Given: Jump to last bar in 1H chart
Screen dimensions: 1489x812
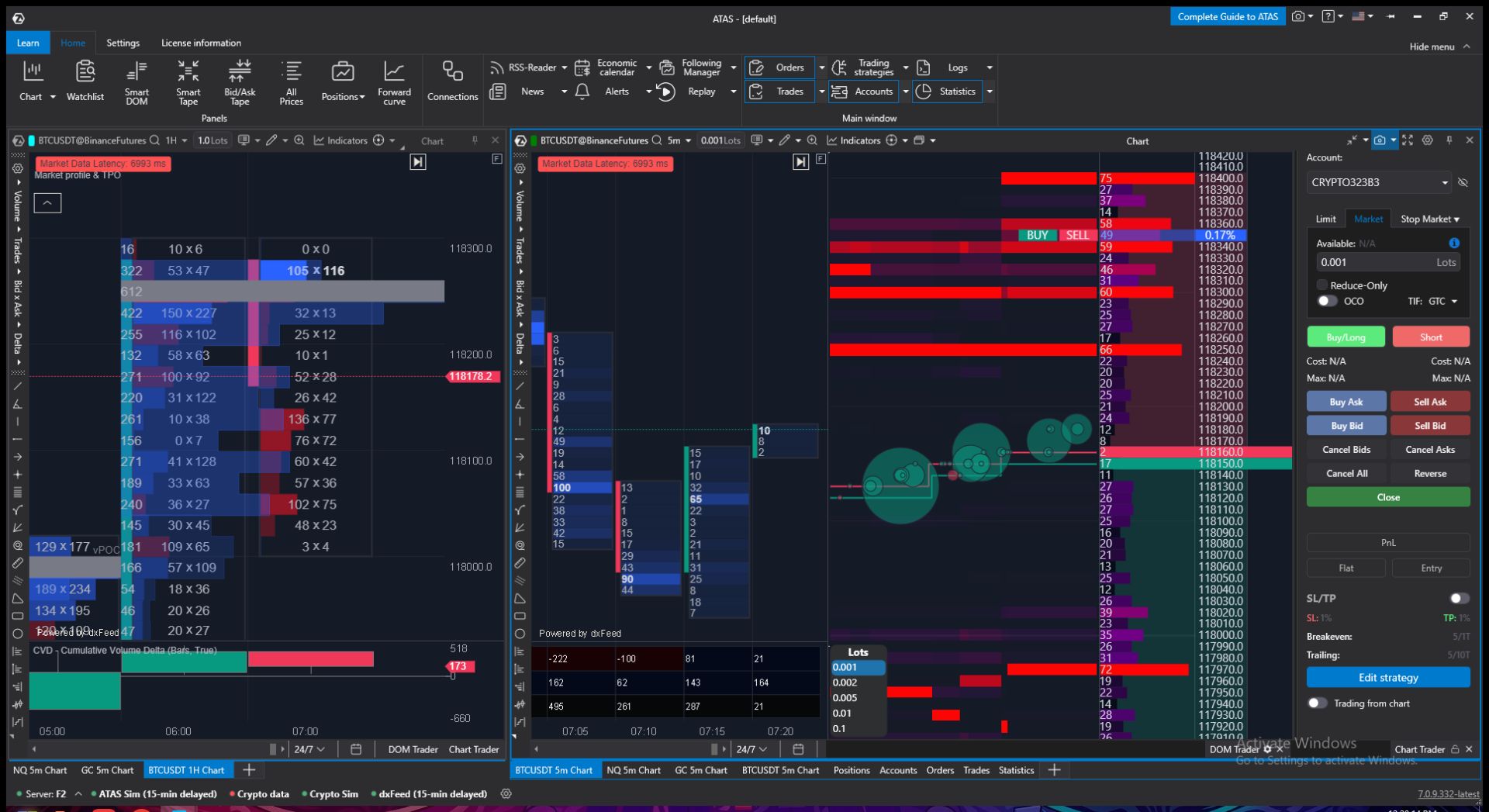Looking at the screenshot, I should (418, 161).
